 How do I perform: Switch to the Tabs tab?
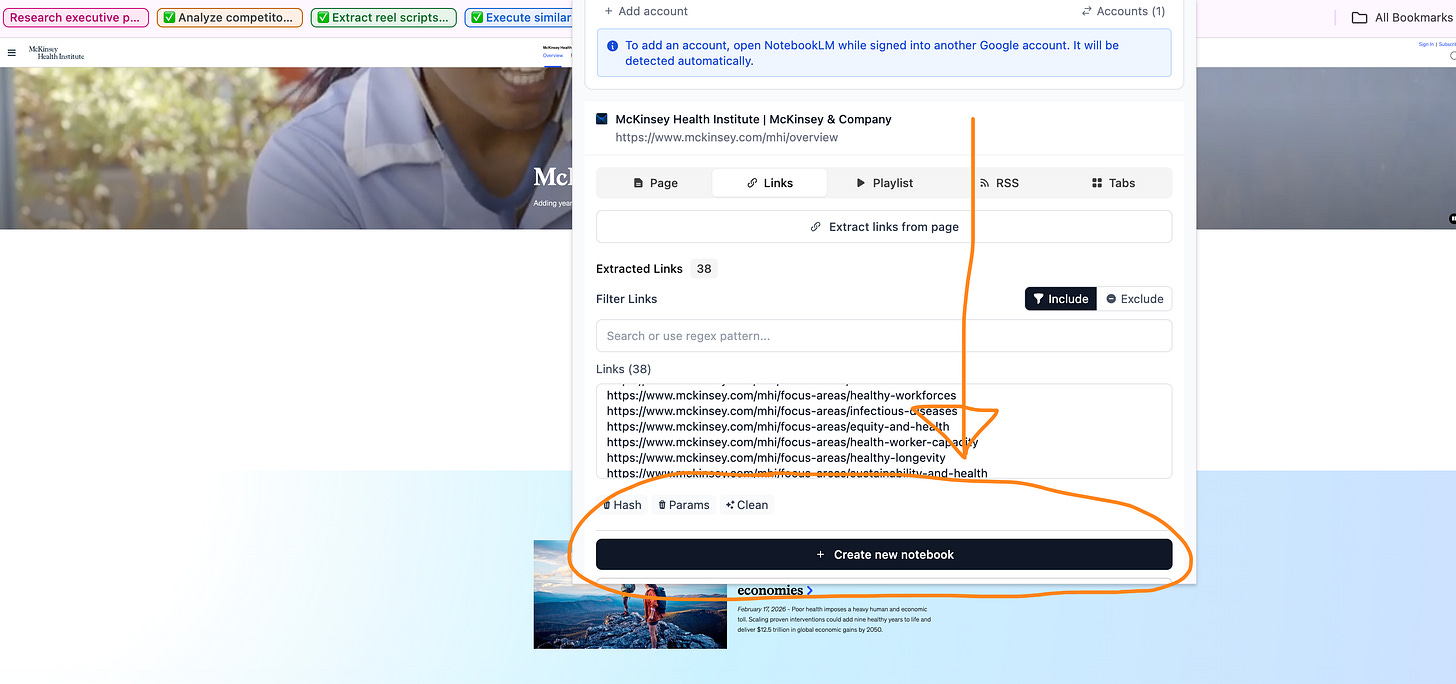click(x=1113, y=183)
